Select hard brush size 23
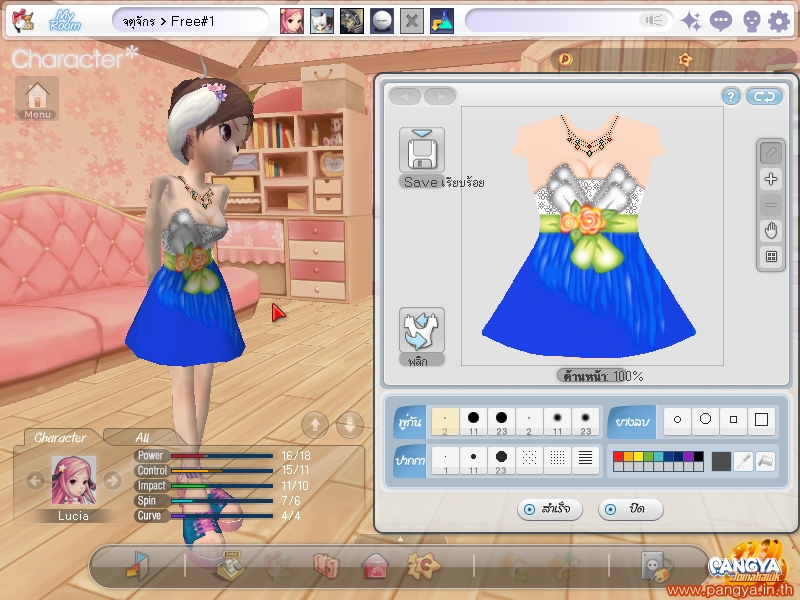The height and width of the screenshot is (600, 800). click(x=502, y=422)
